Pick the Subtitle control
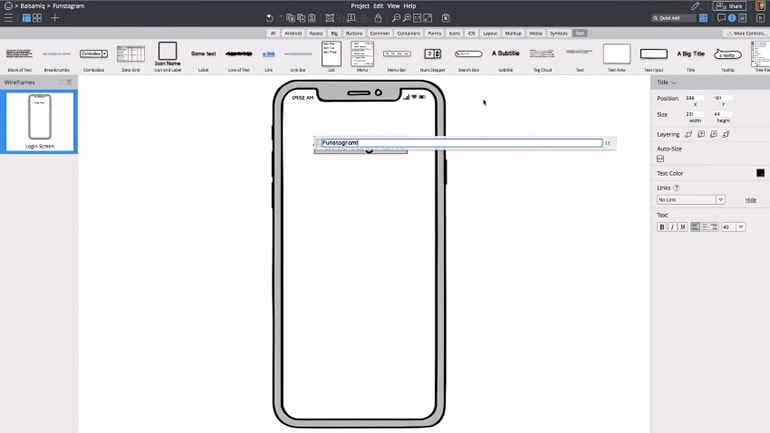770x433 pixels. pos(505,57)
